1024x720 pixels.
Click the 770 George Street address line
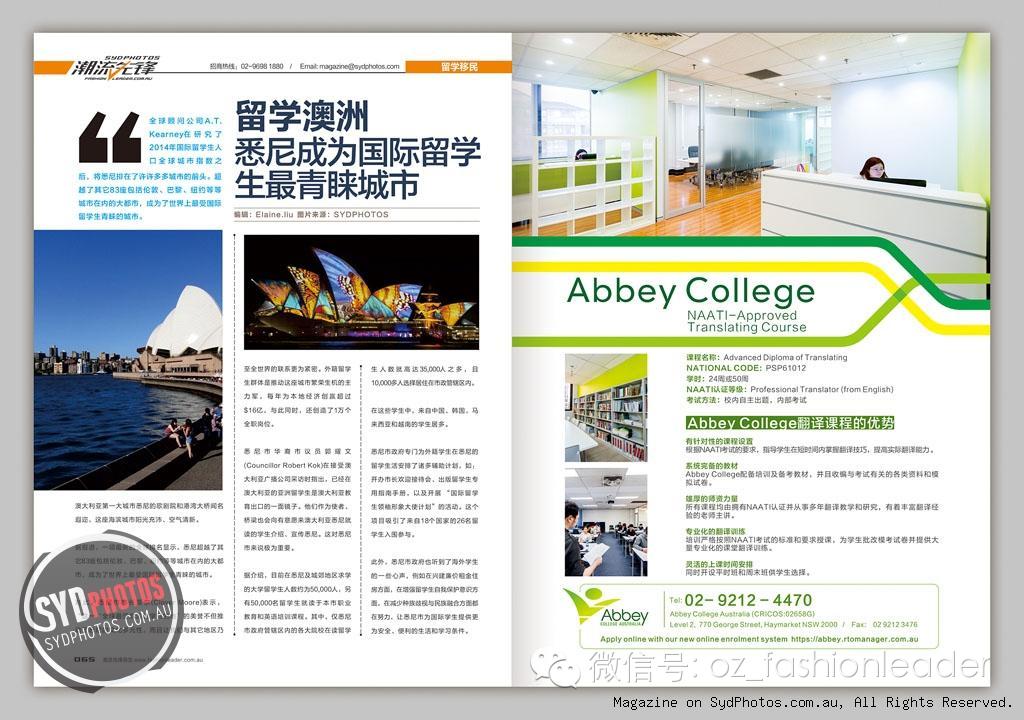coord(754,624)
